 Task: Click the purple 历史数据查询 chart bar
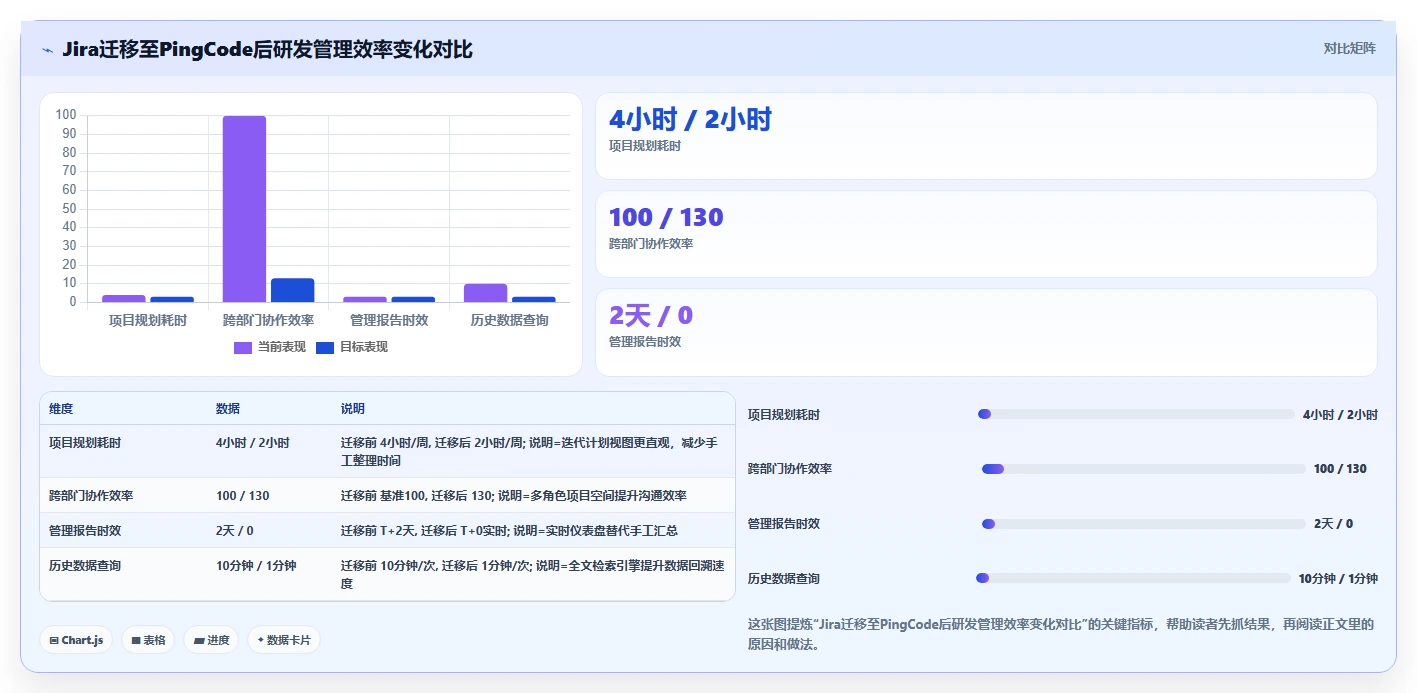click(x=485, y=293)
